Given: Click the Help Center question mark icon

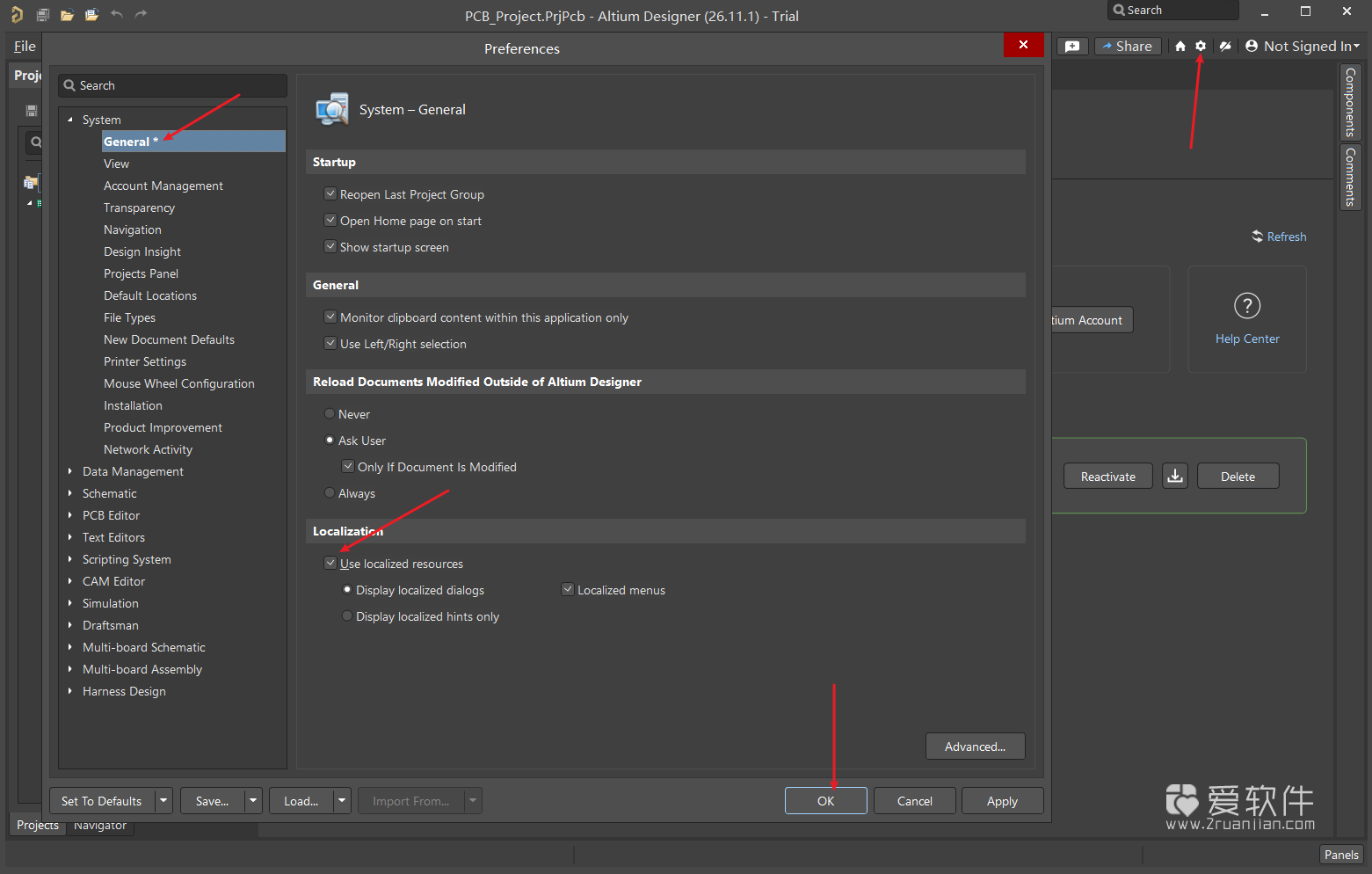Looking at the screenshot, I should [1247, 306].
